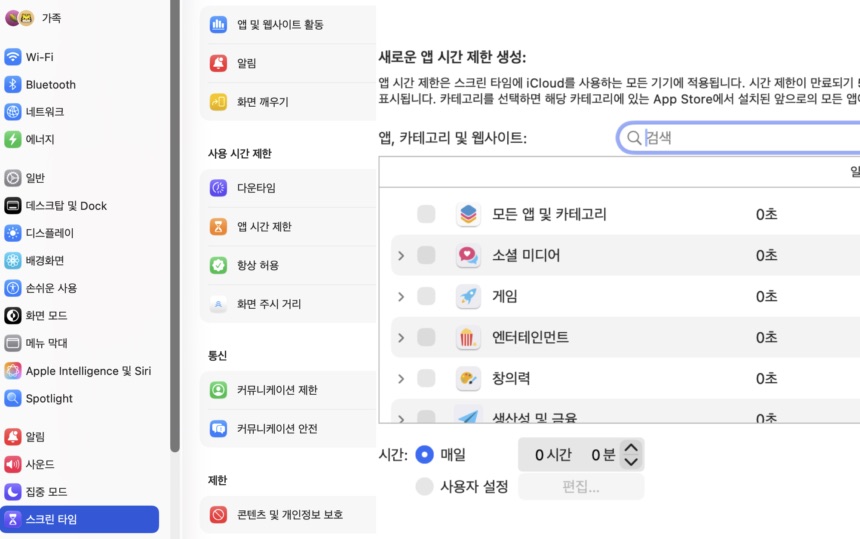Open 네트워크 settings icon

point(13,112)
